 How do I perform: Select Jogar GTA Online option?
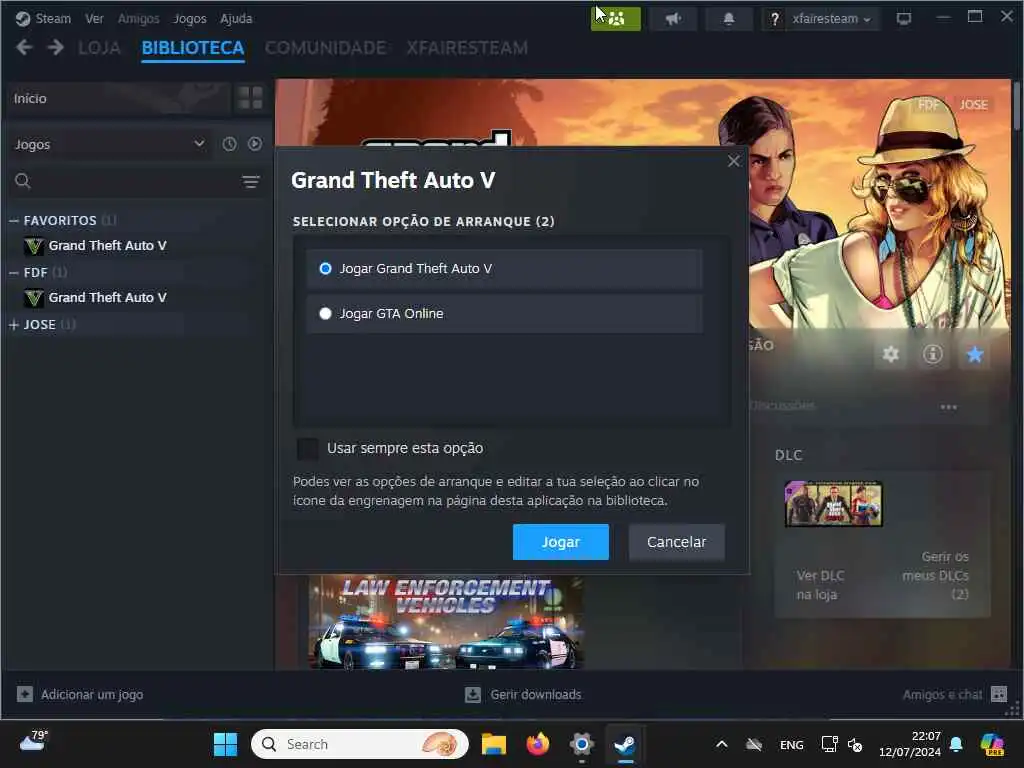[x=504, y=313]
